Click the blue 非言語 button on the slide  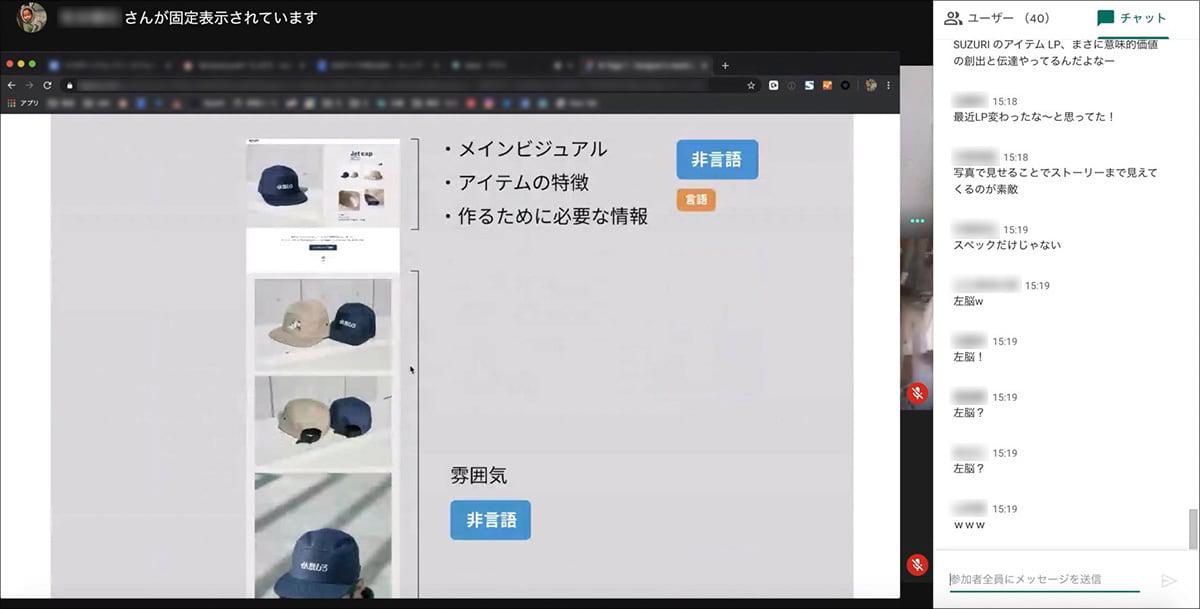coord(717,159)
